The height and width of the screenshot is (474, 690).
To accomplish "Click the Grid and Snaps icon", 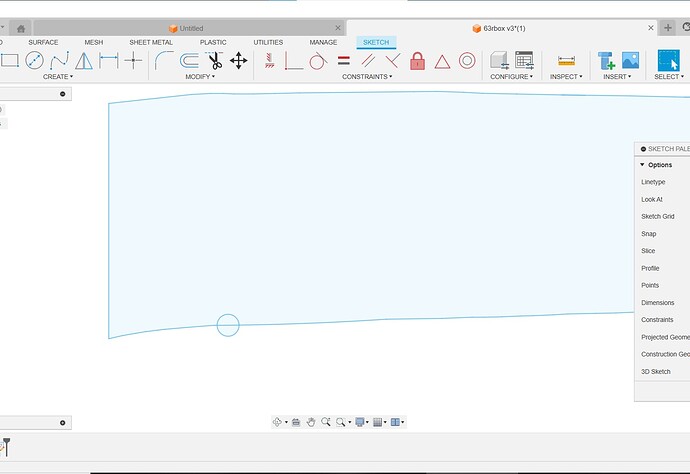I will tap(377, 422).
